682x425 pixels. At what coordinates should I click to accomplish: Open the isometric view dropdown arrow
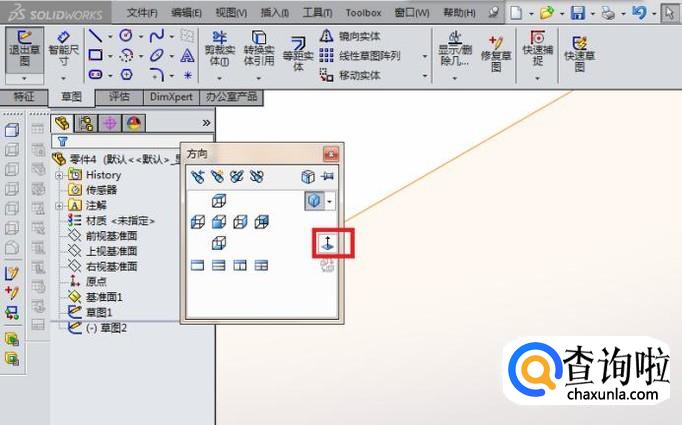330,201
